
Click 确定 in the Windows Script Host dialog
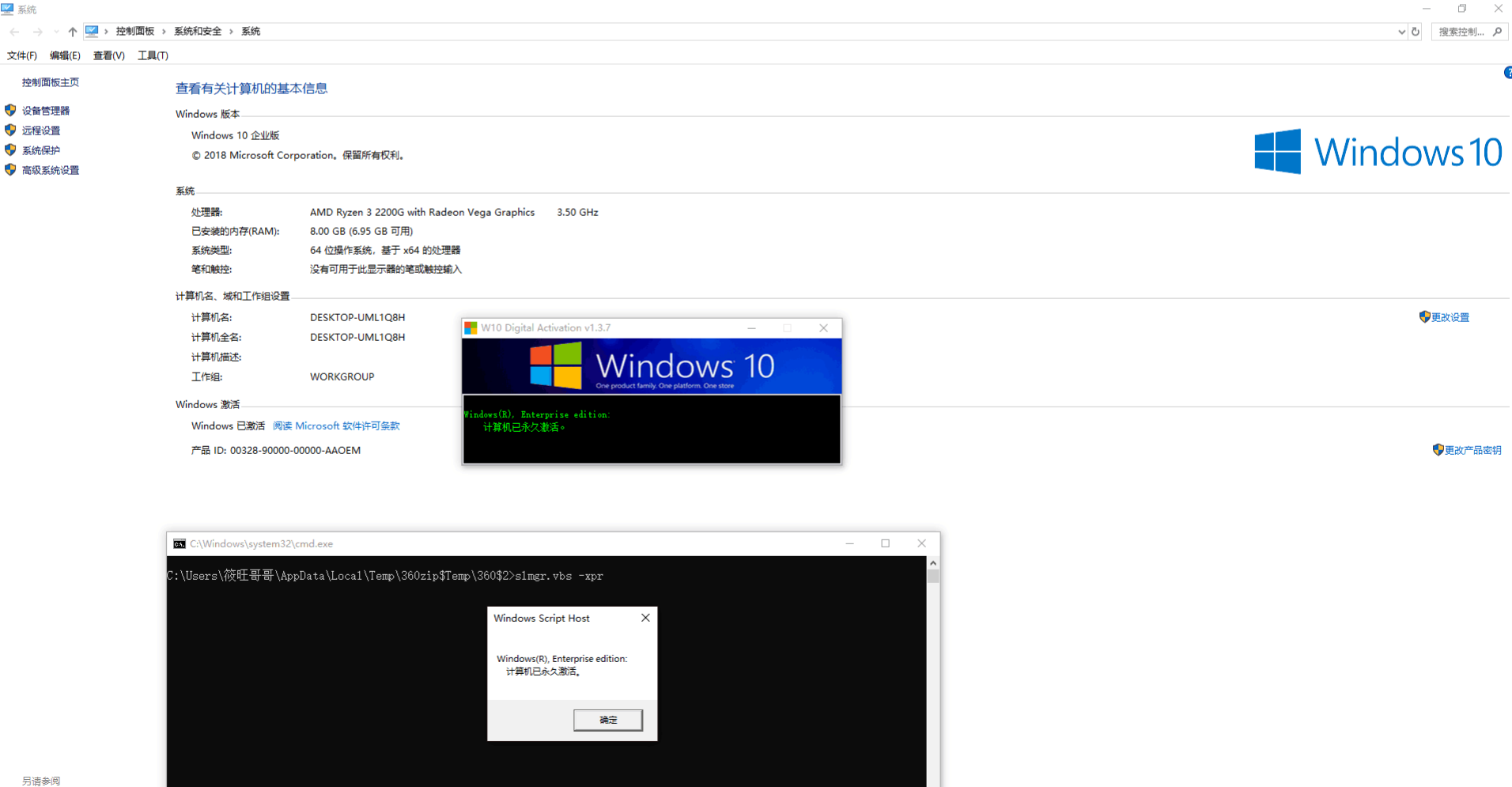click(607, 720)
